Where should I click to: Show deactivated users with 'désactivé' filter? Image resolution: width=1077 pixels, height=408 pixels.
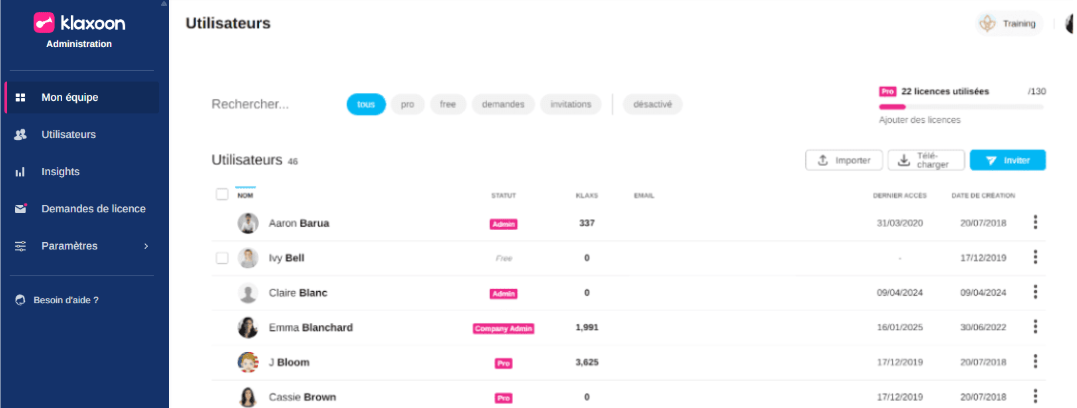click(x=652, y=104)
